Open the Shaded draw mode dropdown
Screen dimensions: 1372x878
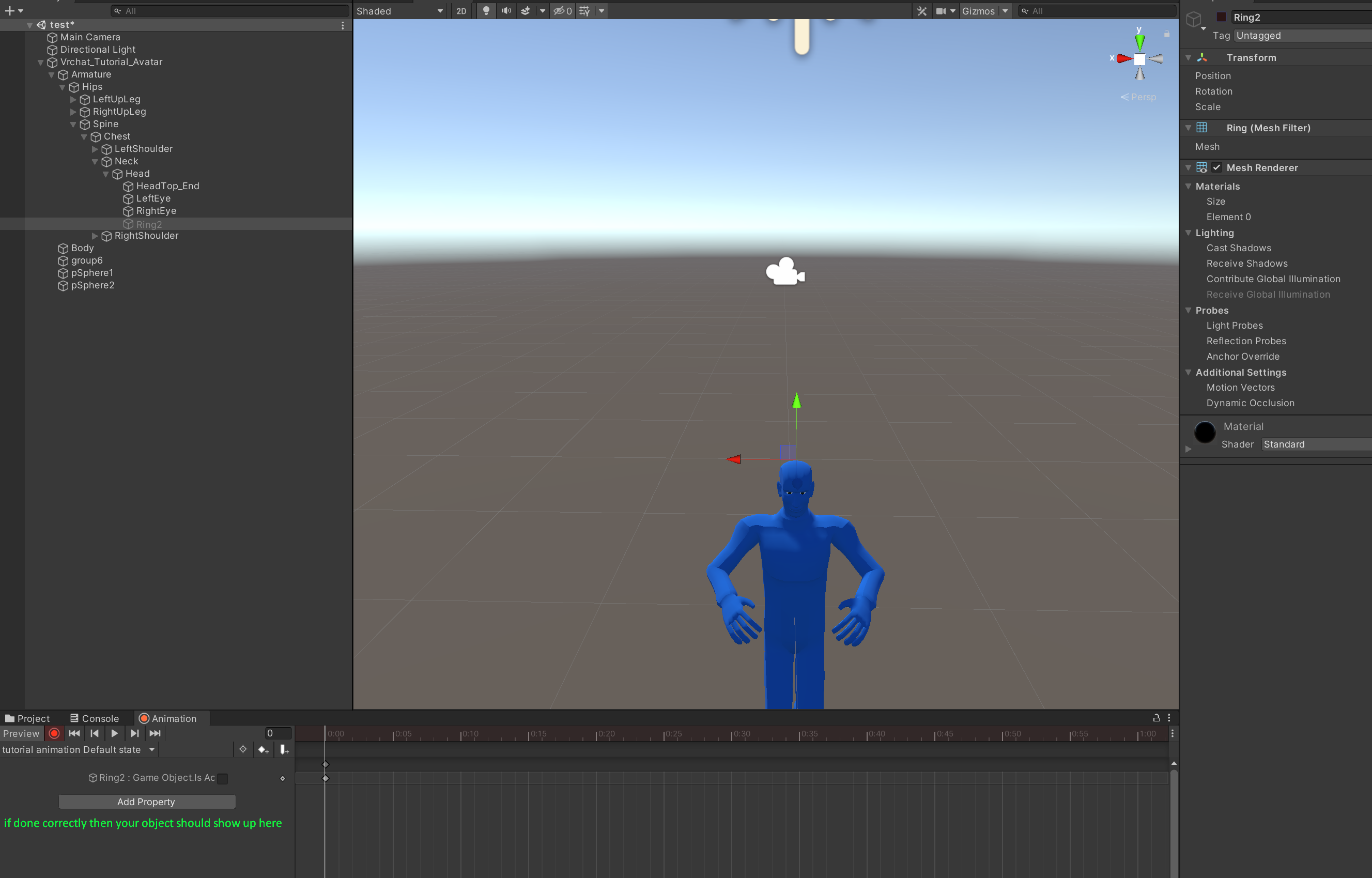click(399, 11)
